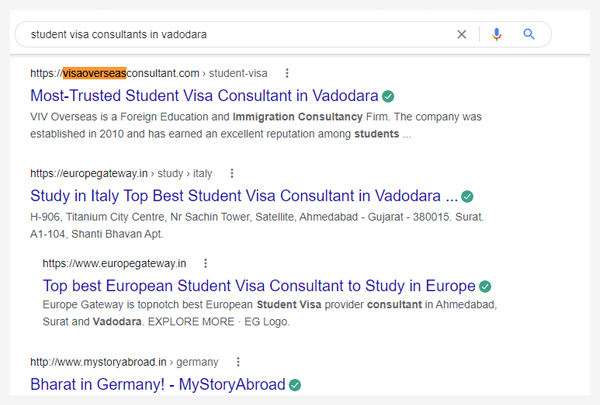
Task: Open the Bharat in Germany! - MyStoryAbroad result
Action: (x=158, y=384)
